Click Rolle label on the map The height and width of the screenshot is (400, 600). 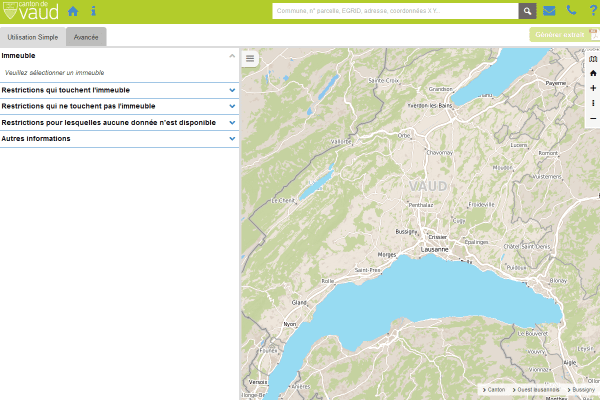point(328,281)
